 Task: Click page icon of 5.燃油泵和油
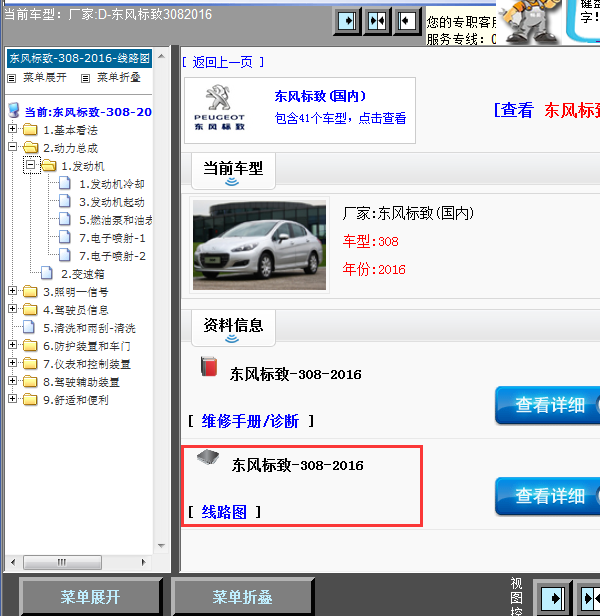[x=65, y=219]
